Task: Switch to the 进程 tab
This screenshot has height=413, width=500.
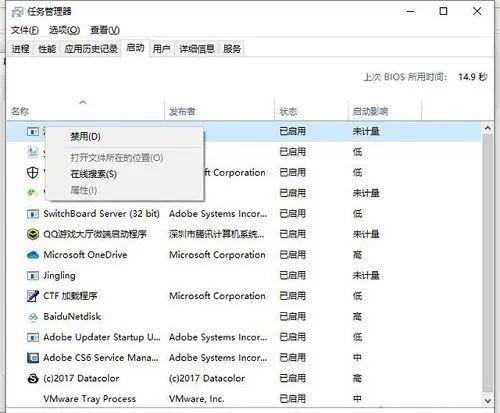Action: [21, 49]
